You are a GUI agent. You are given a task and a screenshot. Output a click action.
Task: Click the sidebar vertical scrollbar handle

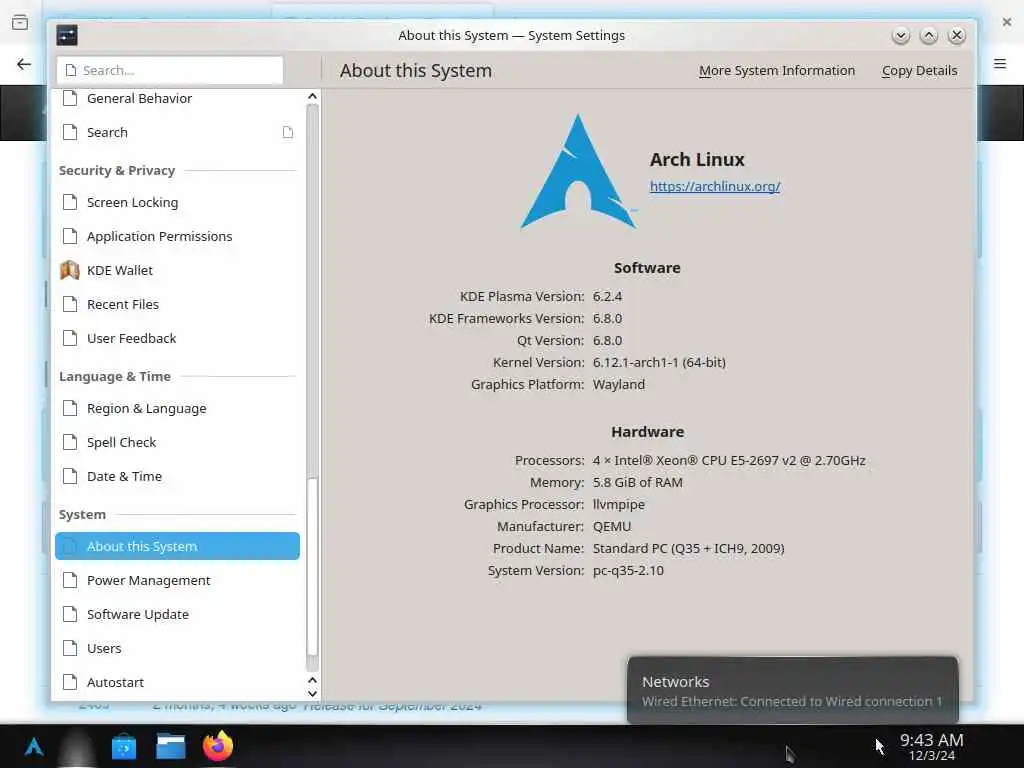tap(312, 566)
